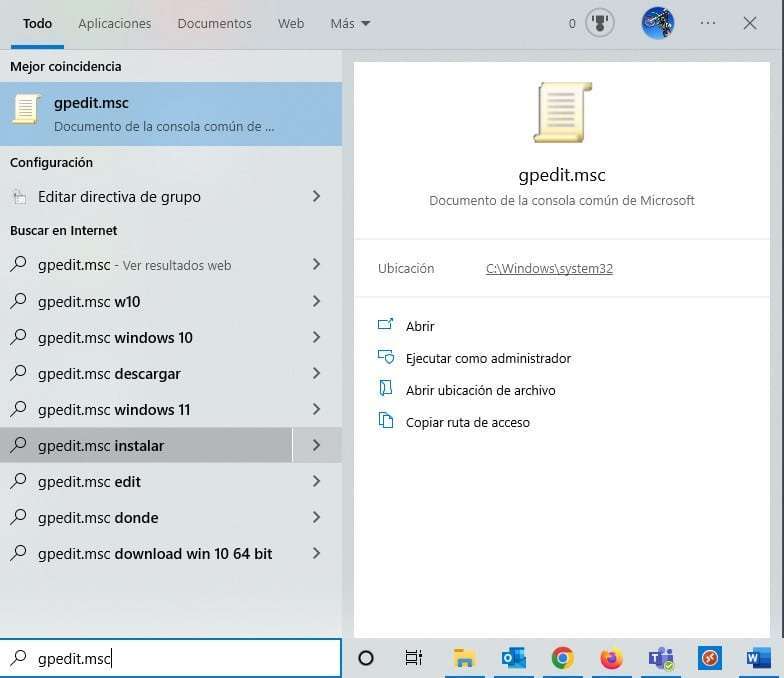The width and height of the screenshot is (784, 678).
Task: Open the user profile avatar
Action: click(658, 23)
